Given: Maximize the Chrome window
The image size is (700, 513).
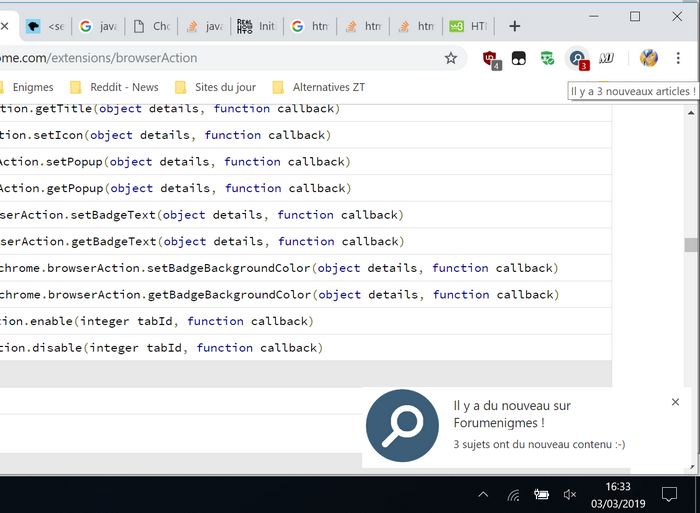Looking at the screenshot, I should (x=635, y=17).
